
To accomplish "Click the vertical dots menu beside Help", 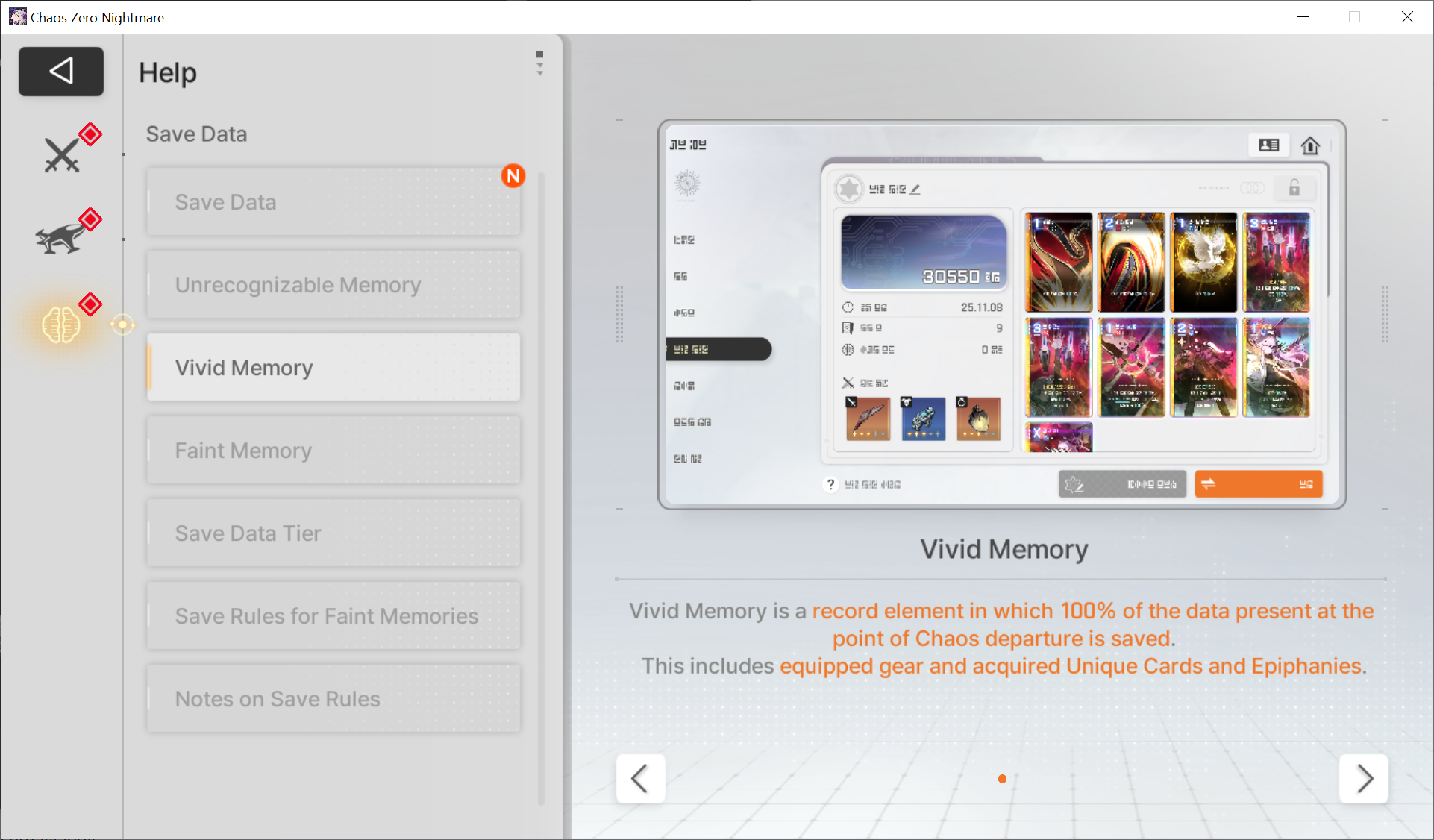I will [539, 63].
